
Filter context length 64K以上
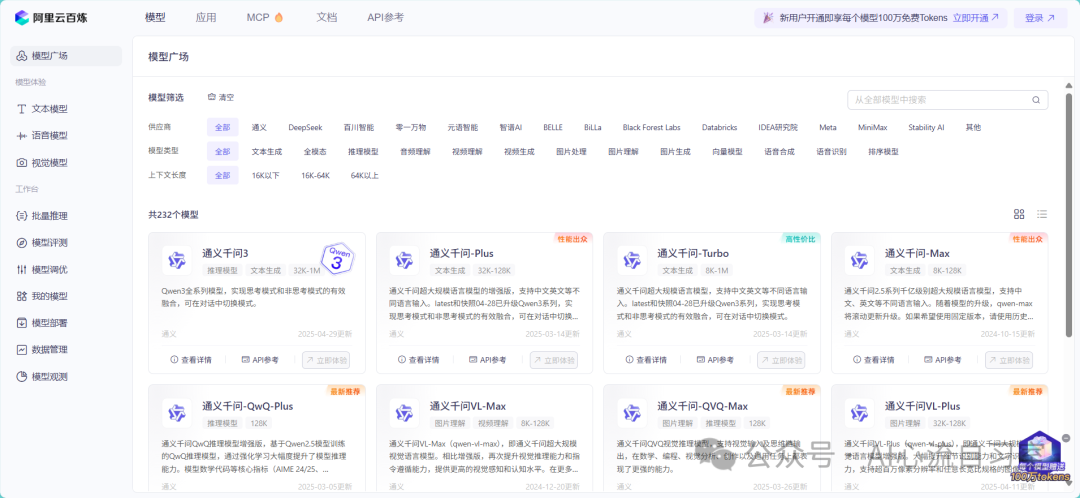(x=364, y=176)
